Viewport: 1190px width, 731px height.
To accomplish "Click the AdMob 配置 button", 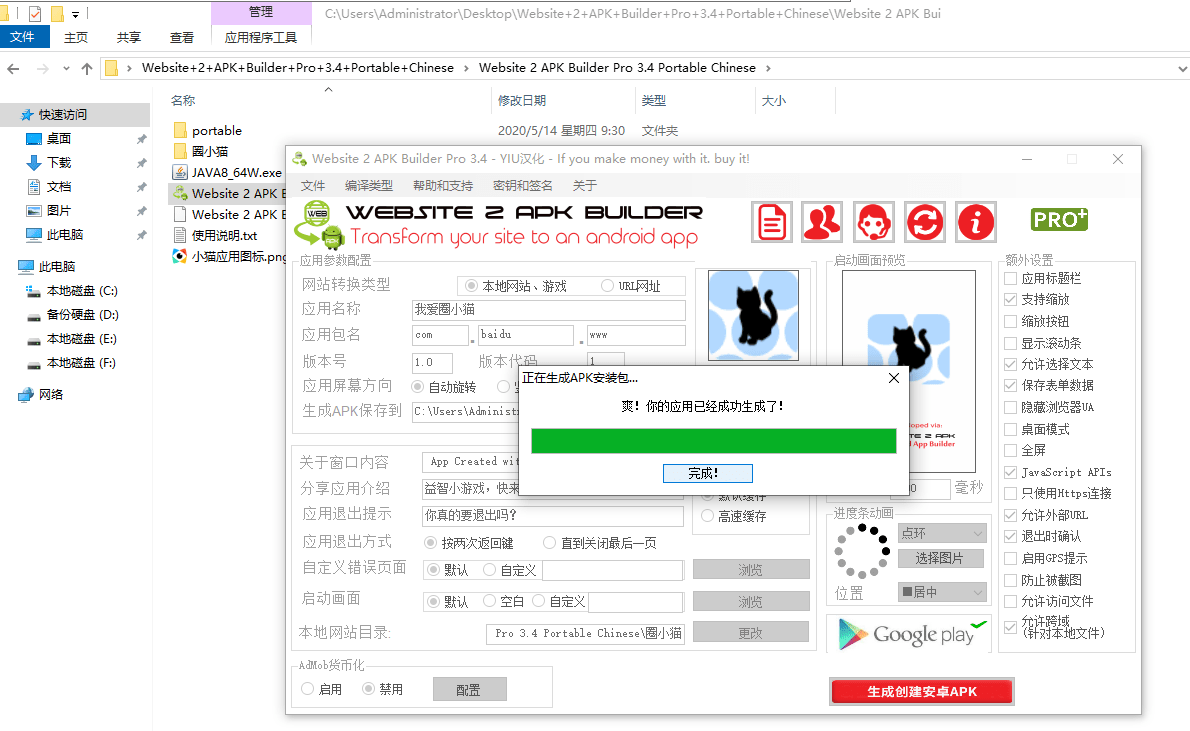I will tap(469, 689).
